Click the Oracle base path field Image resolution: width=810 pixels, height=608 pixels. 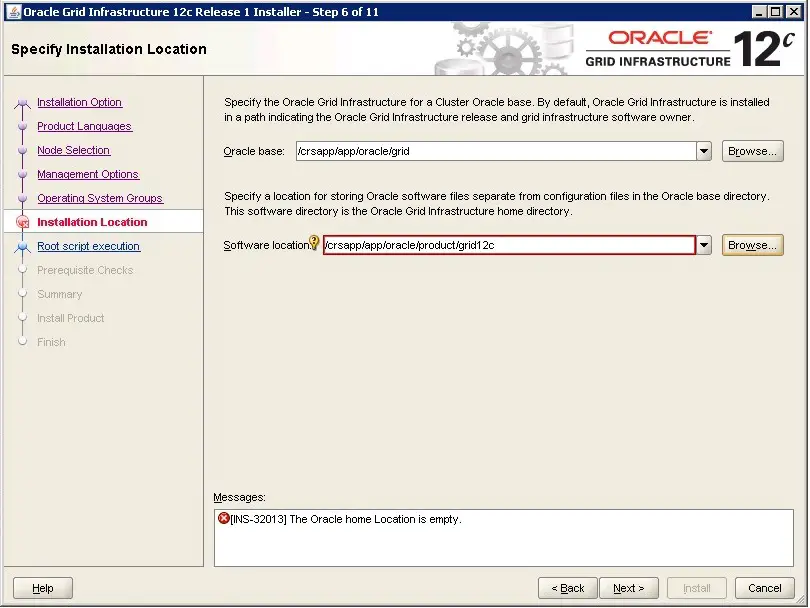(x=496, y=151)
